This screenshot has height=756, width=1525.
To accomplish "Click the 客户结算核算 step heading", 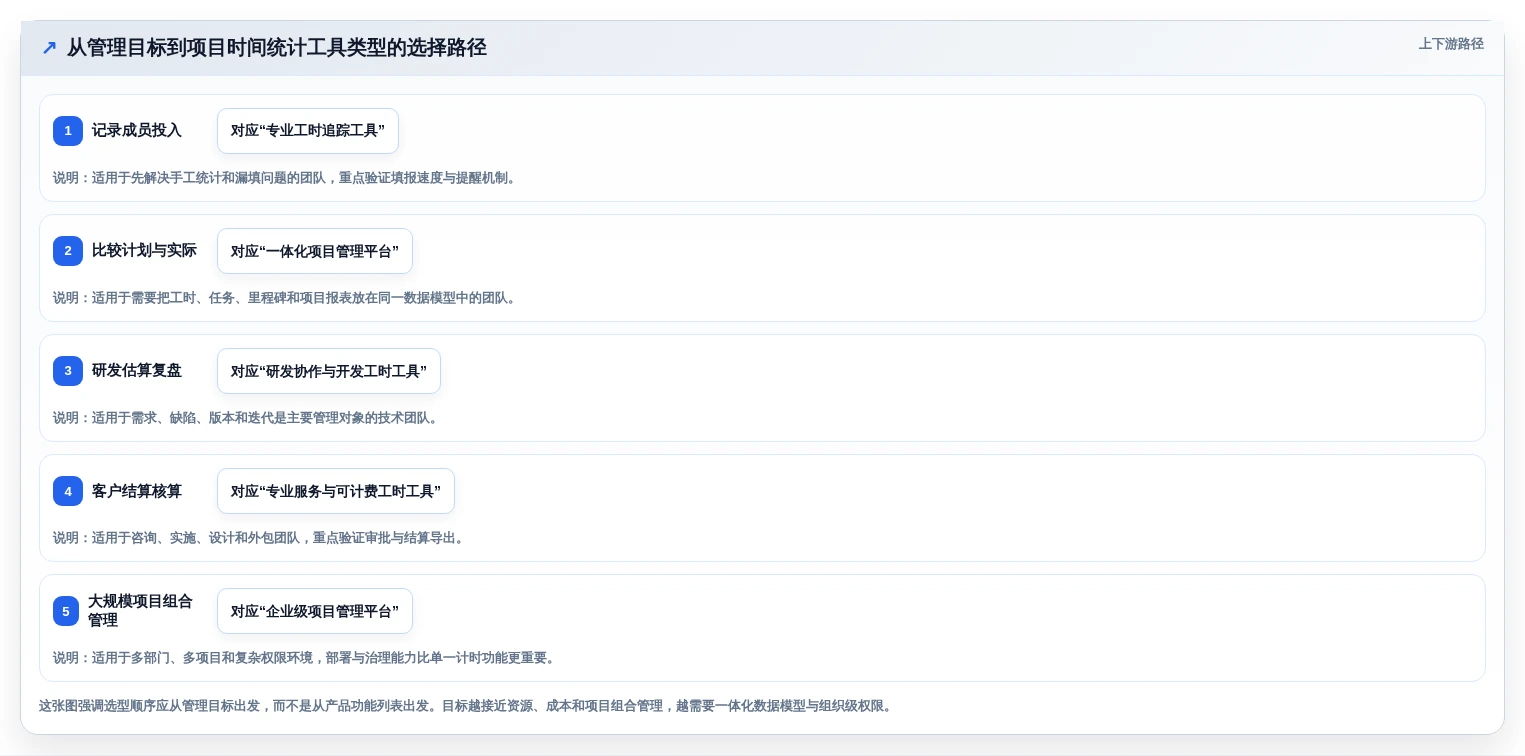I will click(x=137, y=491).
